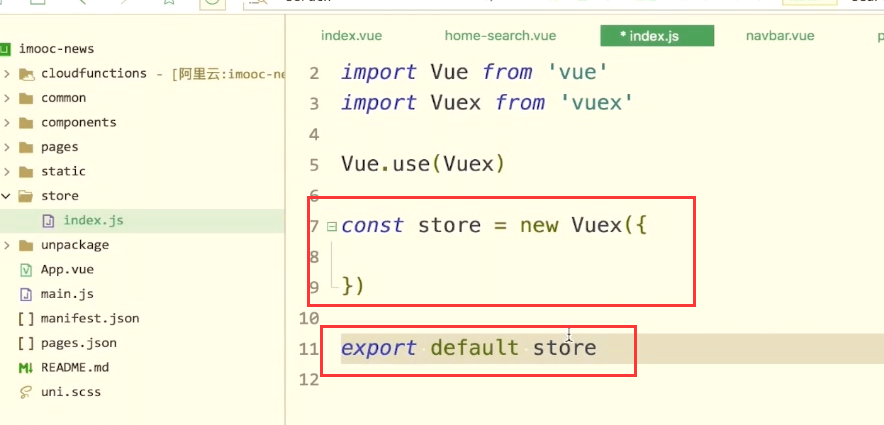Click the const keyword on line 7
Image resolution: width=884 pixels, height=425 pixels.
pos(372,225)
